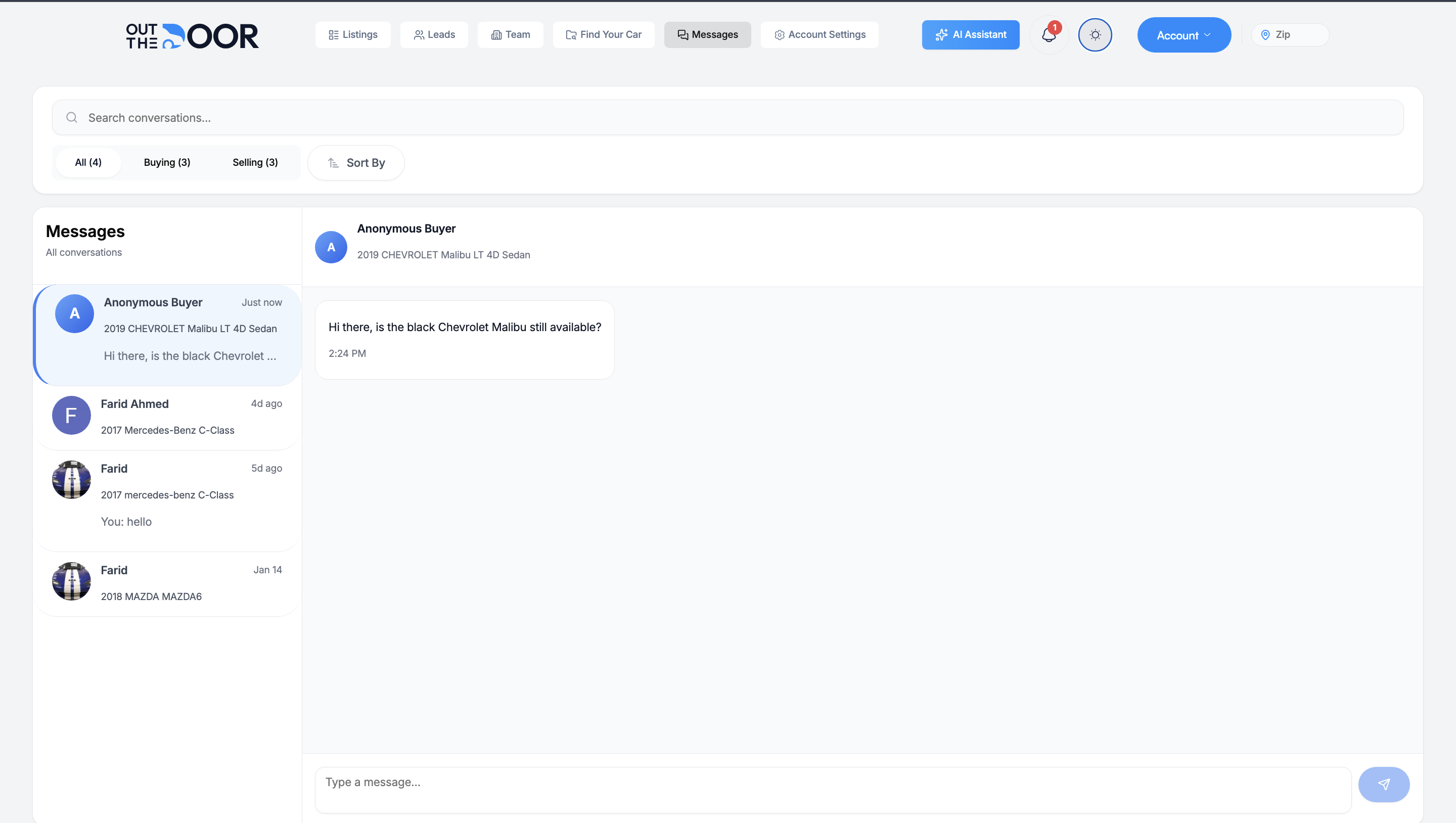Viewport: 1456px width, 823px height.
Task: Click the Leads people icon
Action: 420,34
